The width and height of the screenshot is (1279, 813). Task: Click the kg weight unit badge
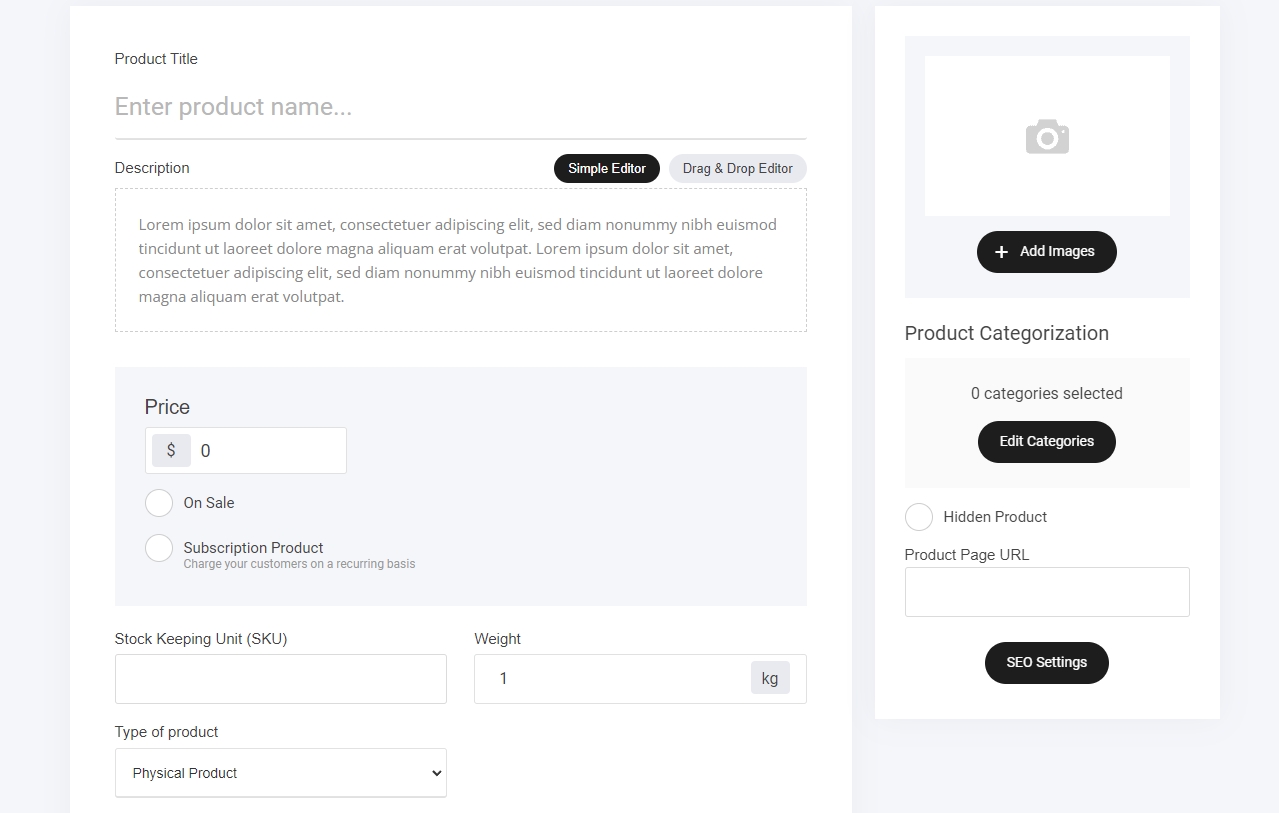pos(769,678)
